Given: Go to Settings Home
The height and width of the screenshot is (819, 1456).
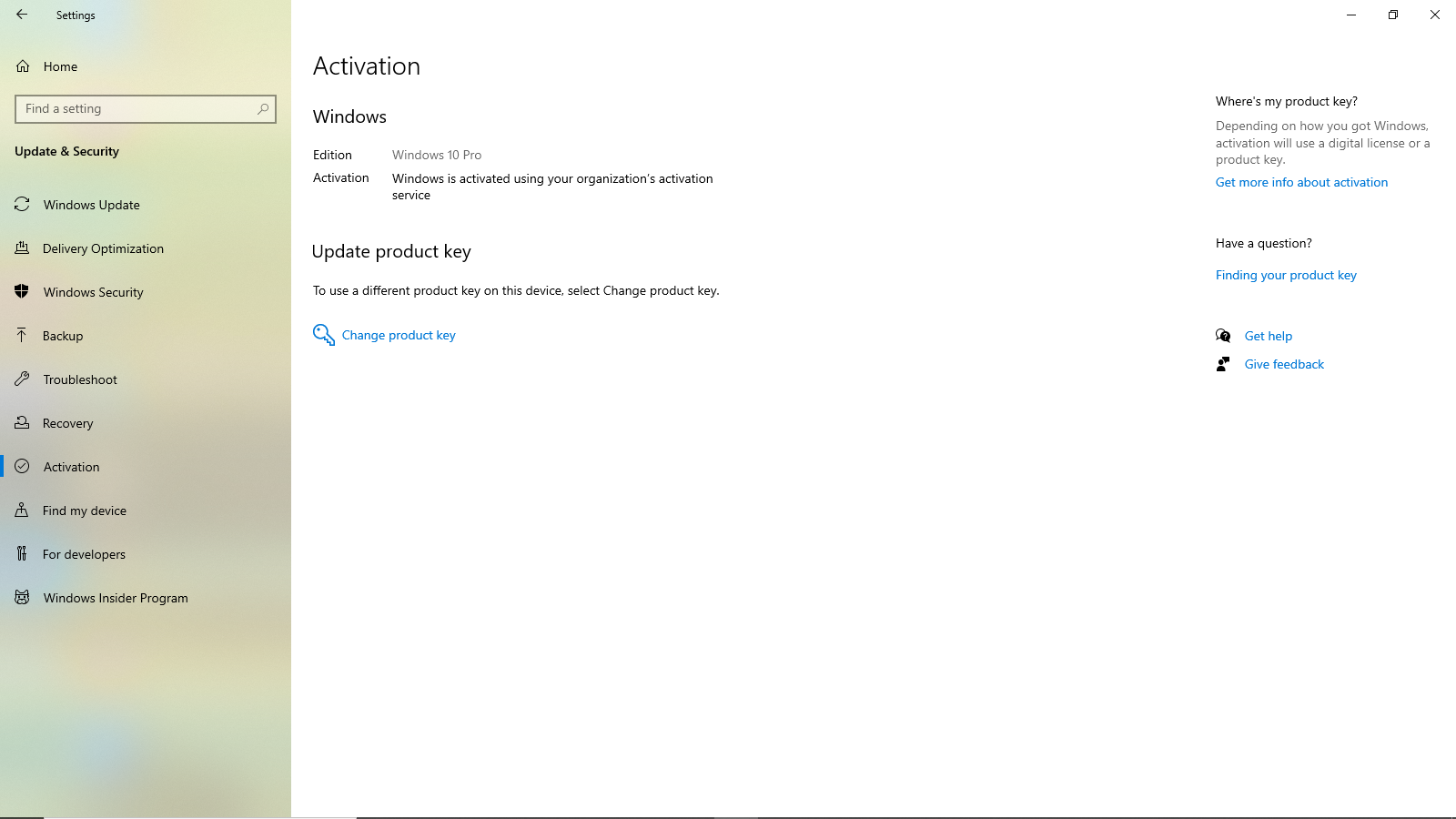Looking at the screenshot, I should [146, 66].
